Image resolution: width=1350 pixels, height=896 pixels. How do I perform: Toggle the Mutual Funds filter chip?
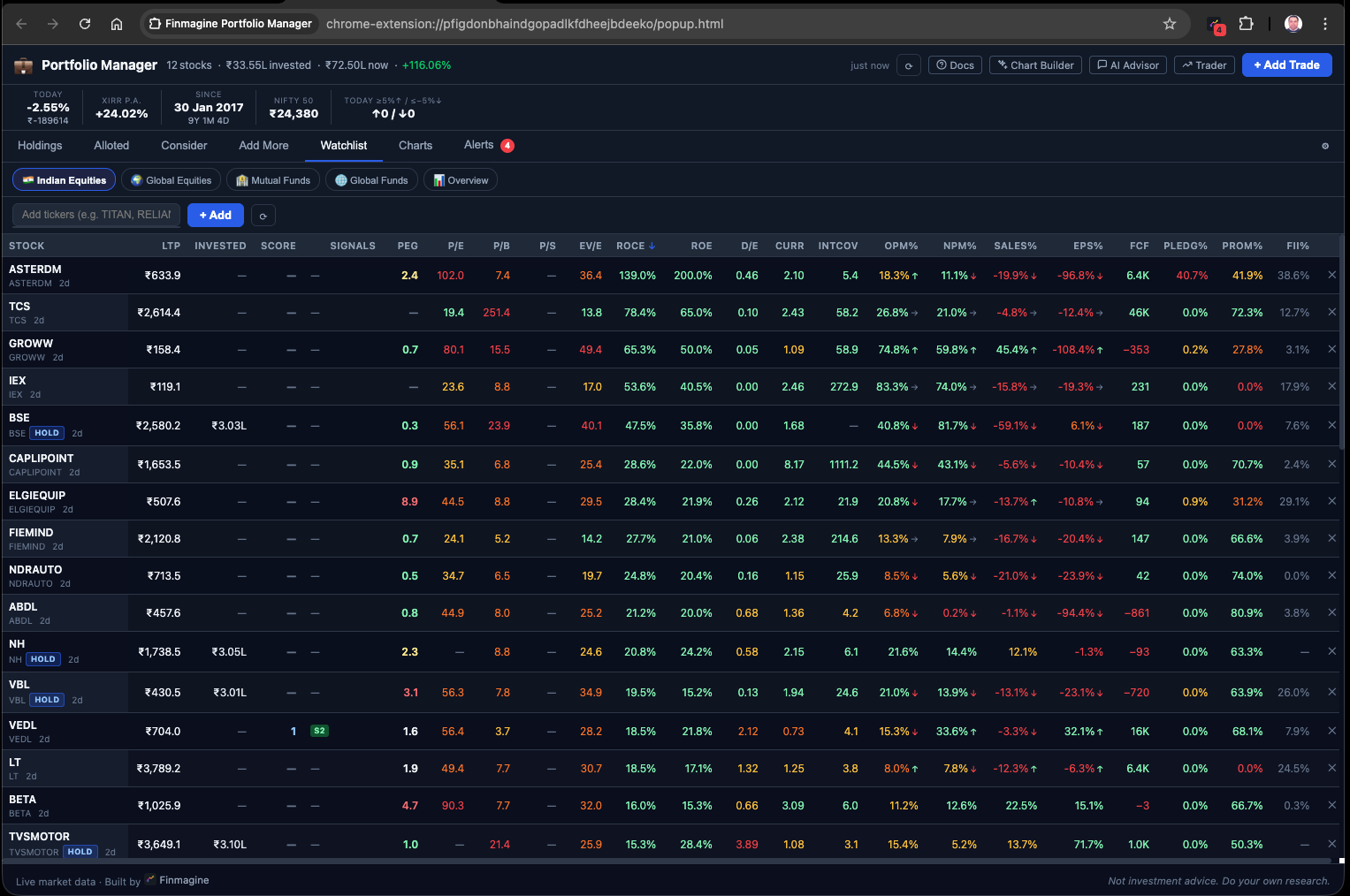point(273,179)
